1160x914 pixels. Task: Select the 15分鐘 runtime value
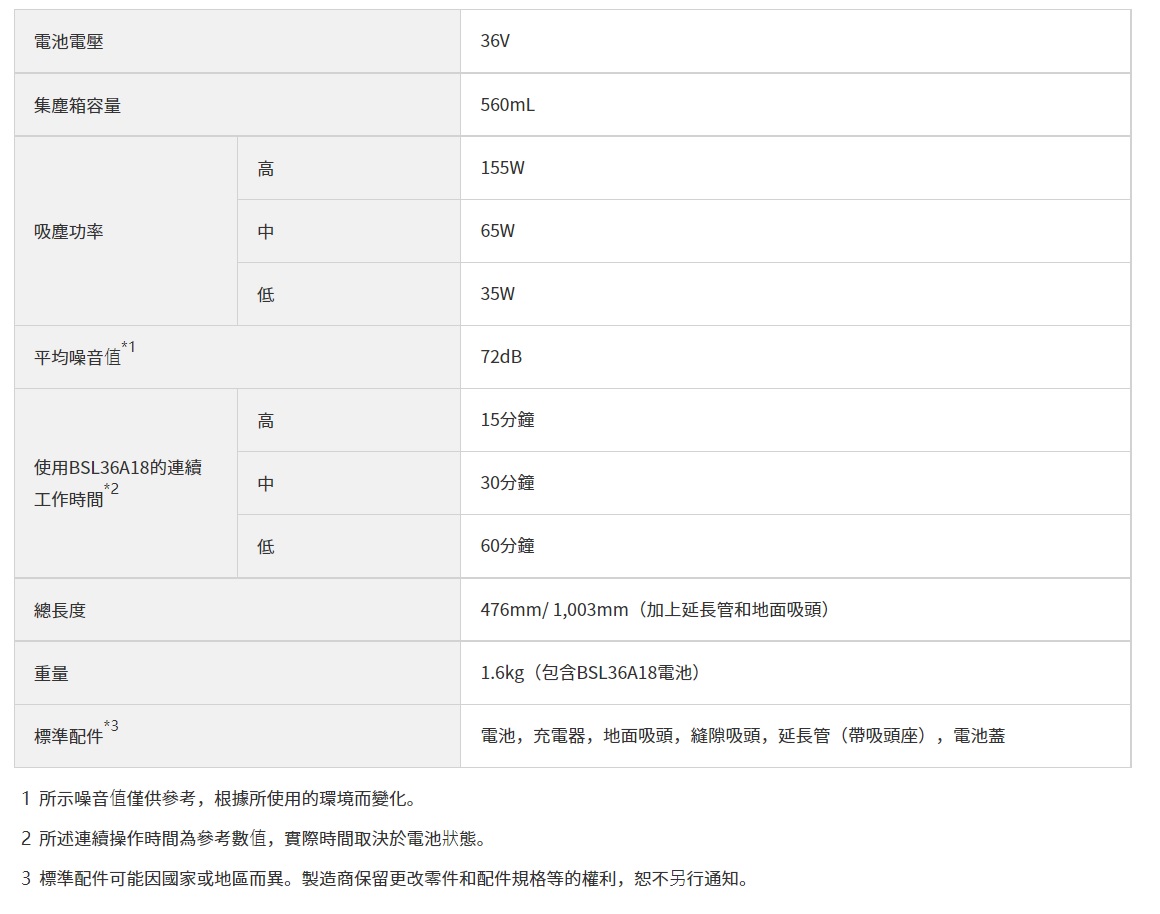point(507,420)
